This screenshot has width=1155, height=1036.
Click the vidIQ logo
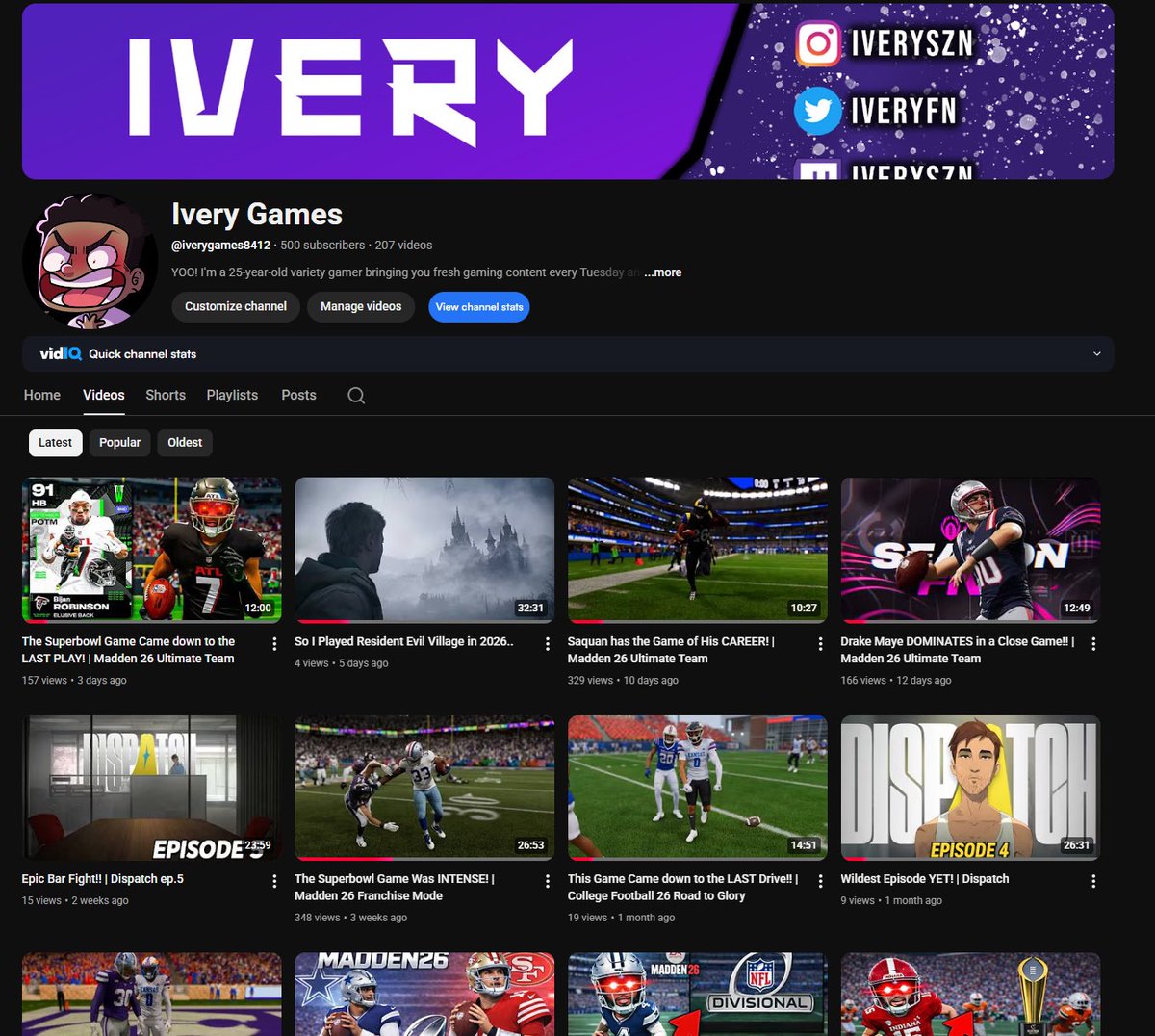pyautogui.click(x=60, y=354)
